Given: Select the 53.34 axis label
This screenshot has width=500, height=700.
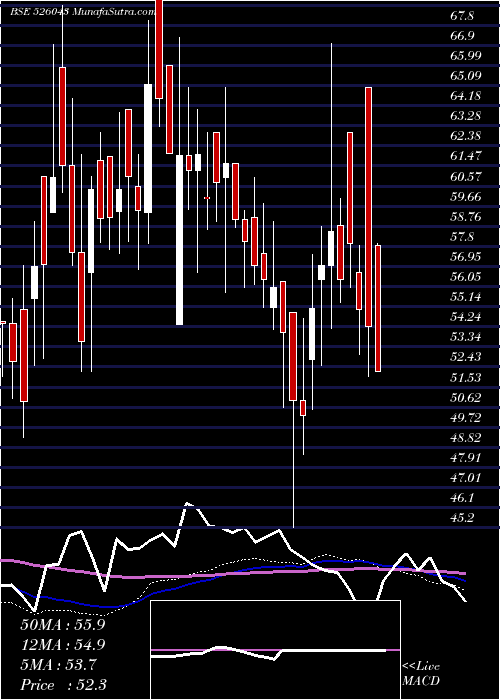Looking at the screenshot, I should click(466, 337).
